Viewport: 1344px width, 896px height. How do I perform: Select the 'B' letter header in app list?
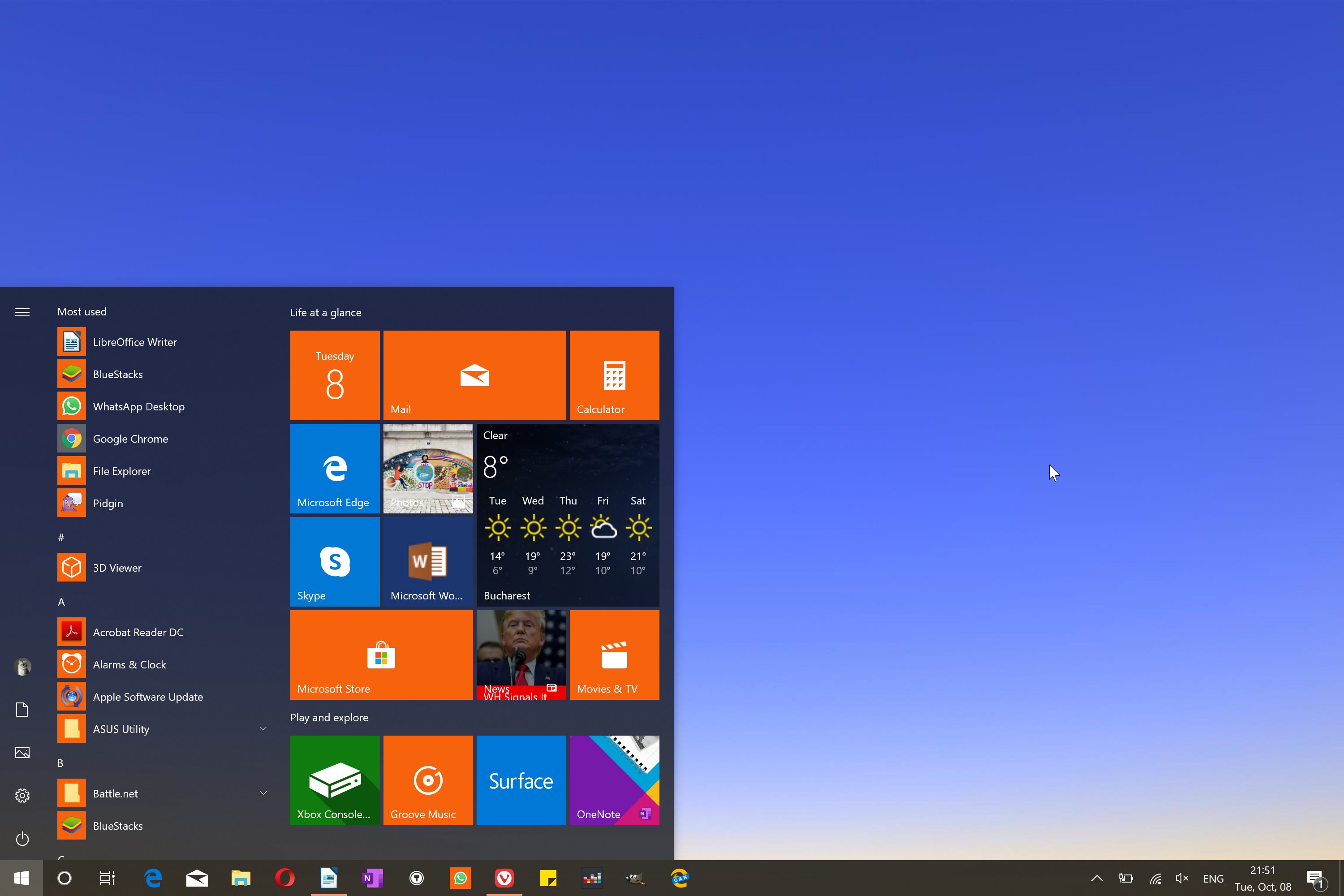click(x=60, y=763)
